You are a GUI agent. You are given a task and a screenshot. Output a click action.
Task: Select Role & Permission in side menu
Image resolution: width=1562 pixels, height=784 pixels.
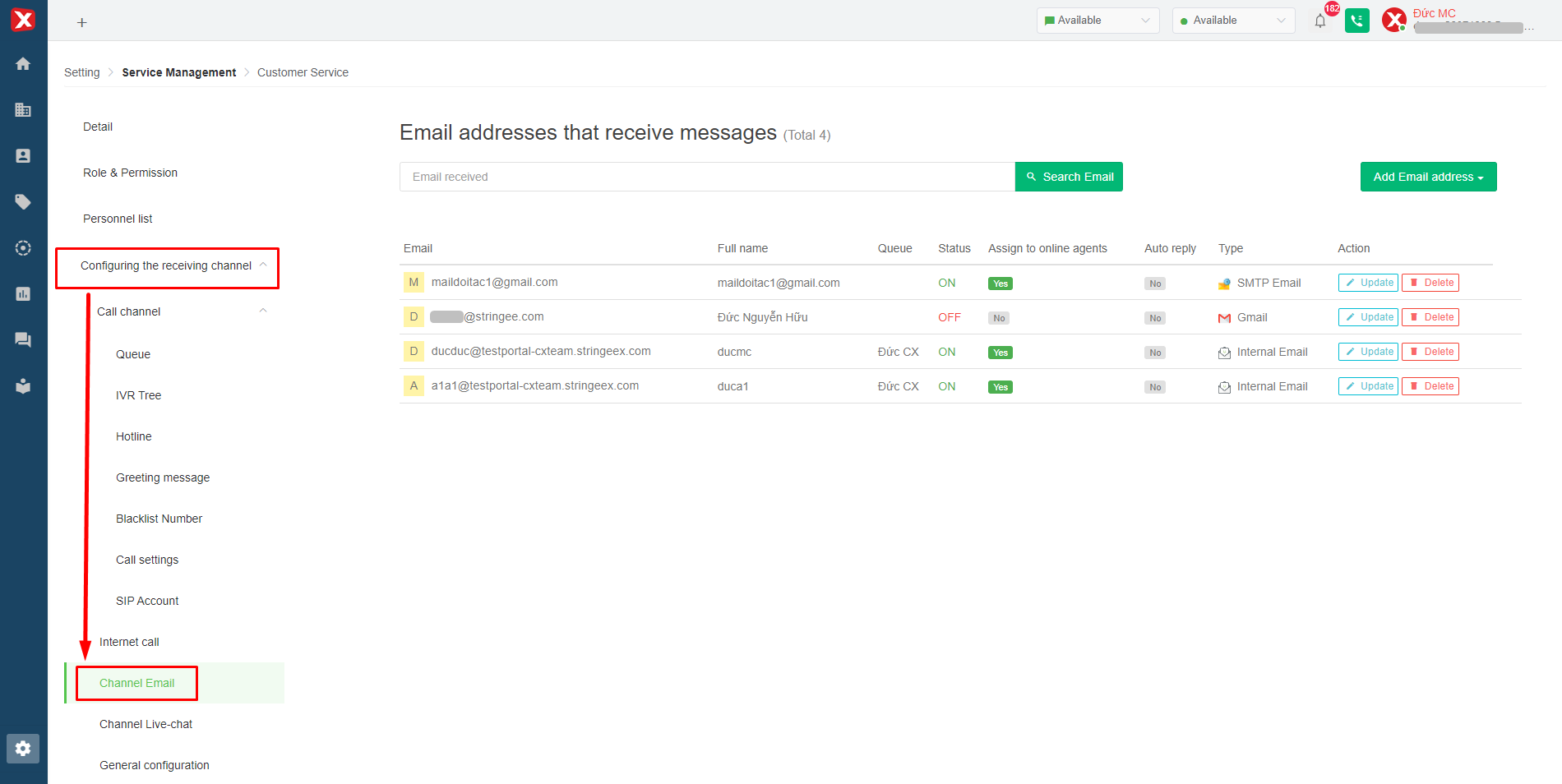pyautogui.click(x=130, y=173)
